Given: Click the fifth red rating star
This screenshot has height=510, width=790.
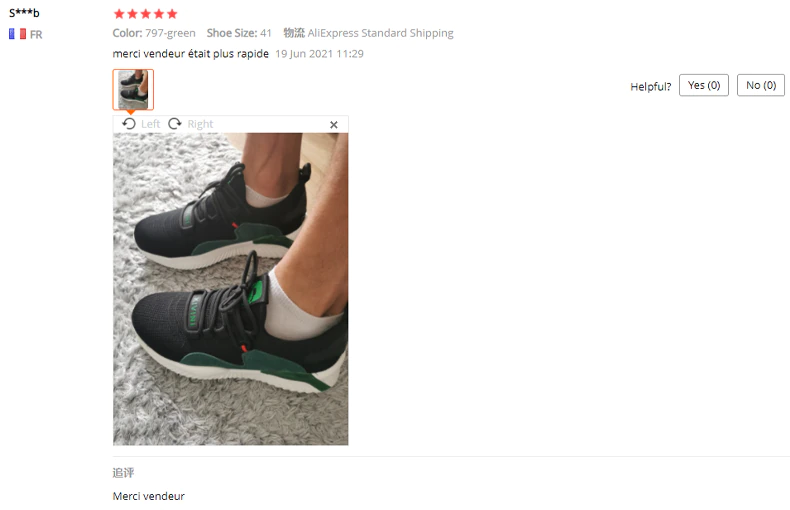Looking at the screenshot, I should pyautogui.click(x=172, y=14).
